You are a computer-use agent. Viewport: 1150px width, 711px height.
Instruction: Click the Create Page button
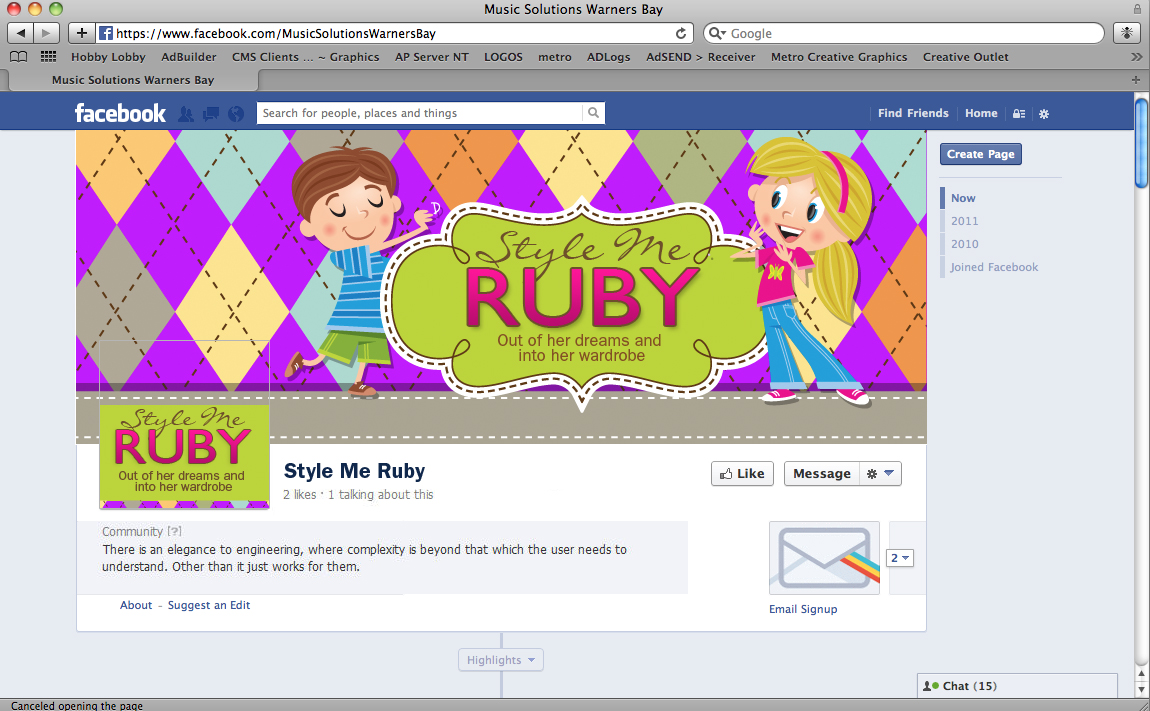point(981,154)
